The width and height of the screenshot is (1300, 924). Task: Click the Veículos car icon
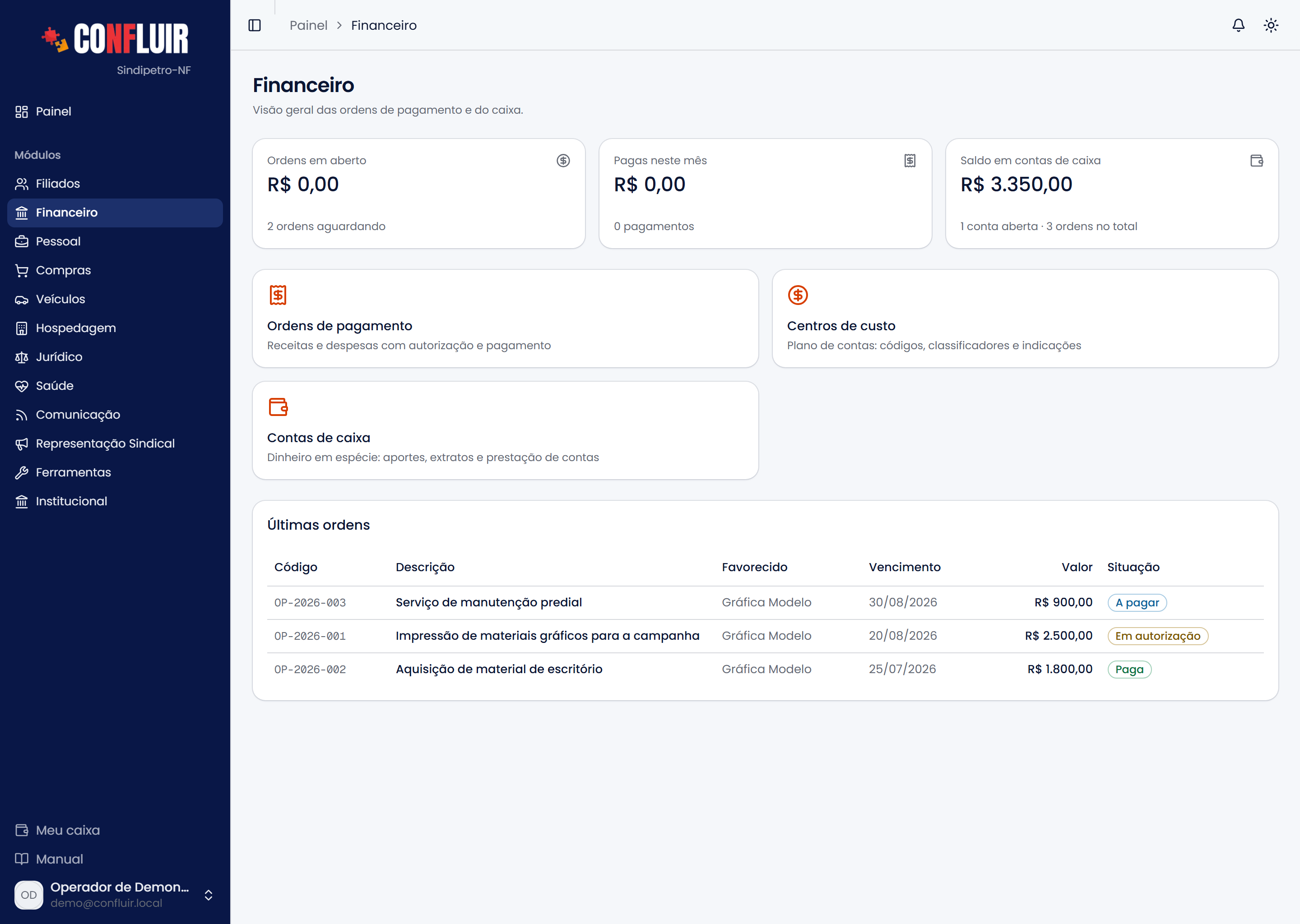click(x=22, y=299)
